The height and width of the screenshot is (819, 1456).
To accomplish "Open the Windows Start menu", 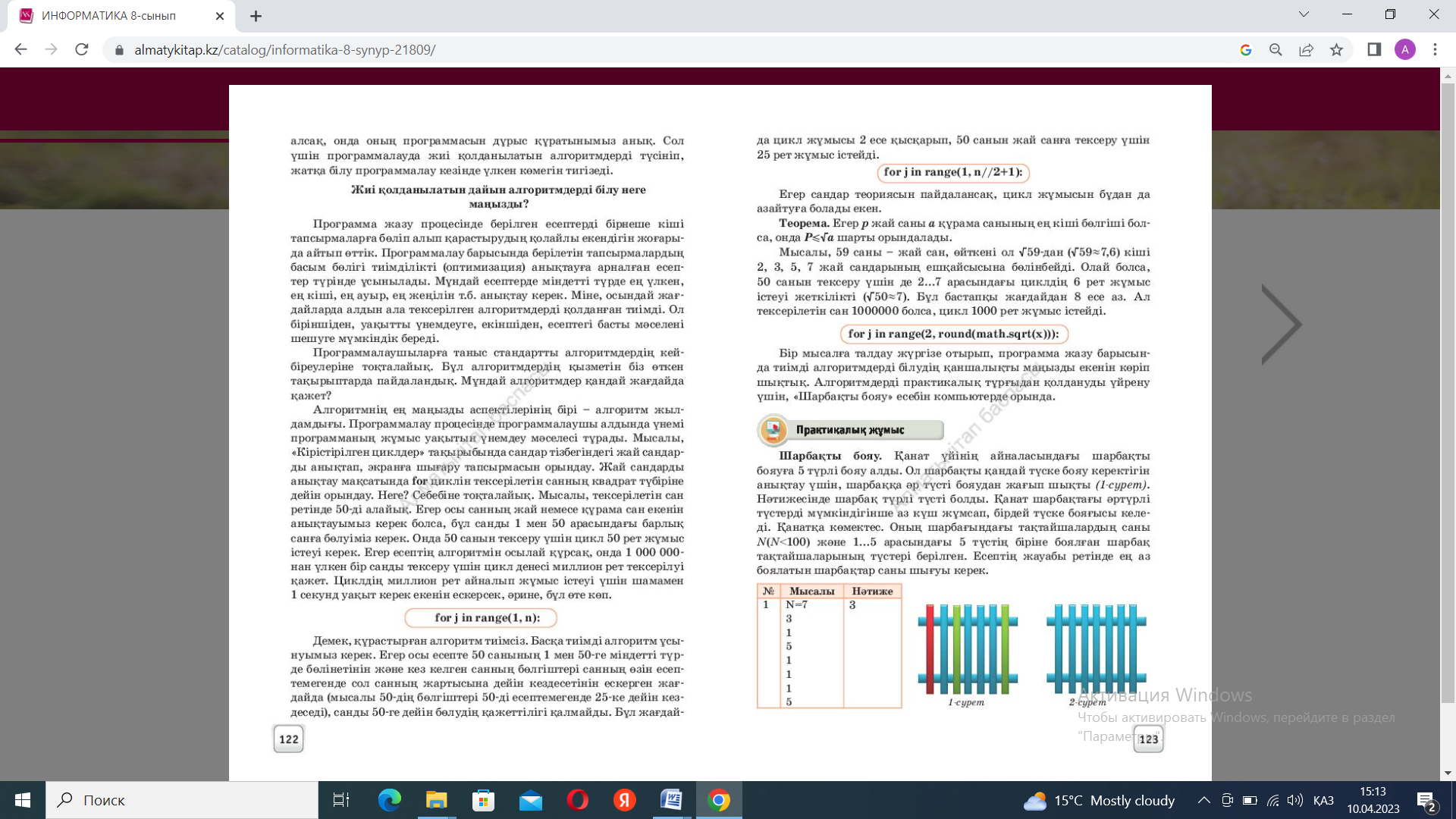I will point(23,800).
